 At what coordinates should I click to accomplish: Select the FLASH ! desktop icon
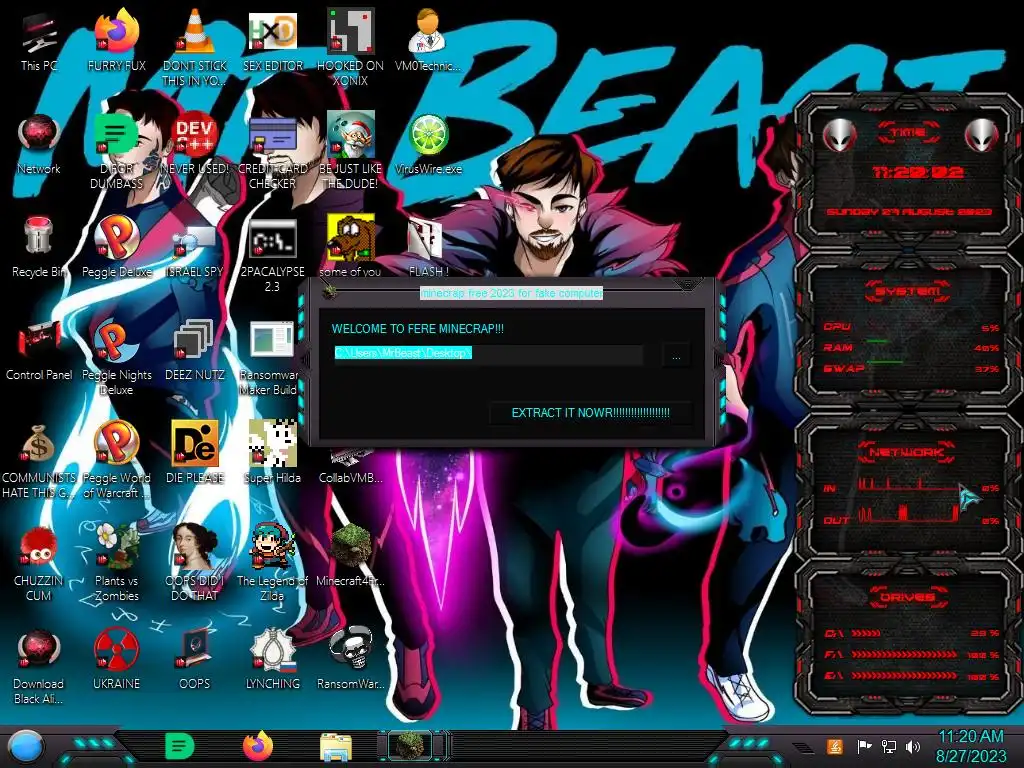tap(428, 248)
